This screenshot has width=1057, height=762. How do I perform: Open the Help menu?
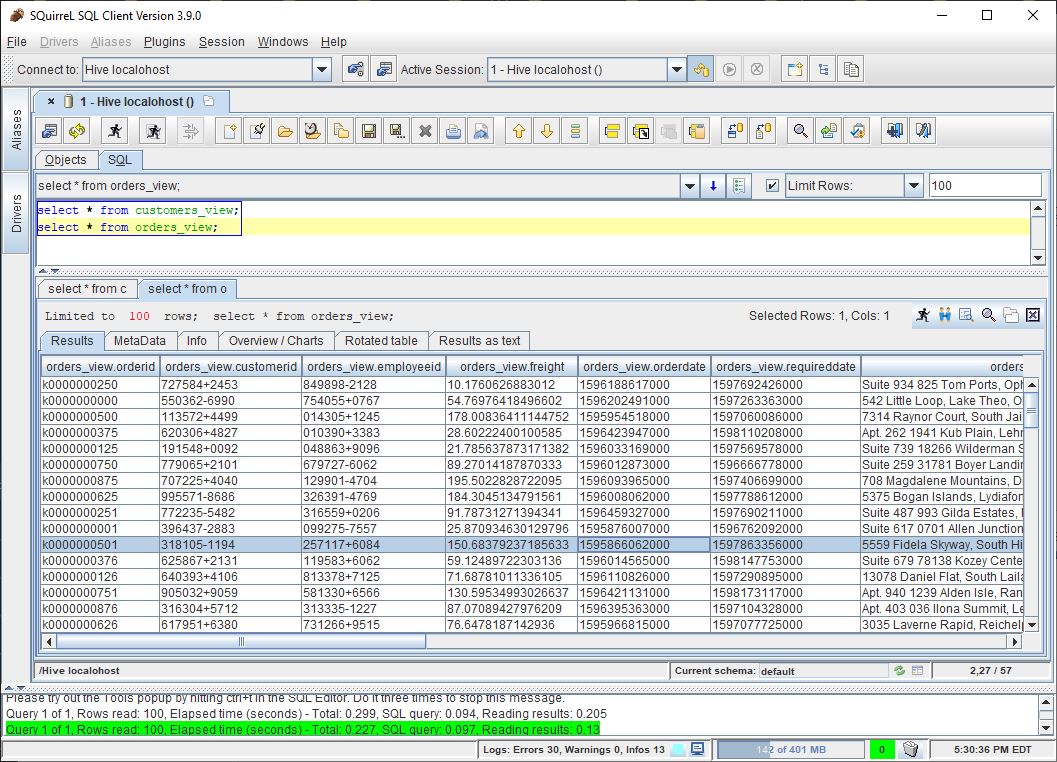(334, 42)
